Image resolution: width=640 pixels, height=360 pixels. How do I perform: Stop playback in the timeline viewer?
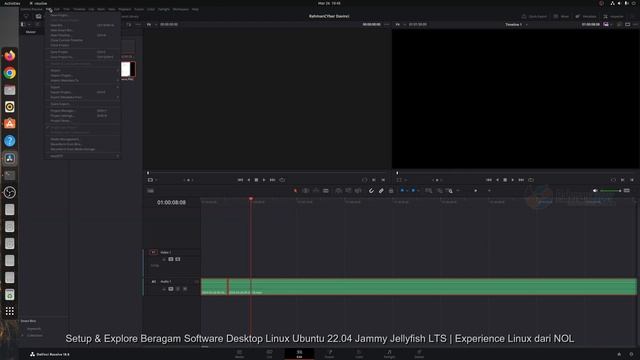[x=505, y=180]
